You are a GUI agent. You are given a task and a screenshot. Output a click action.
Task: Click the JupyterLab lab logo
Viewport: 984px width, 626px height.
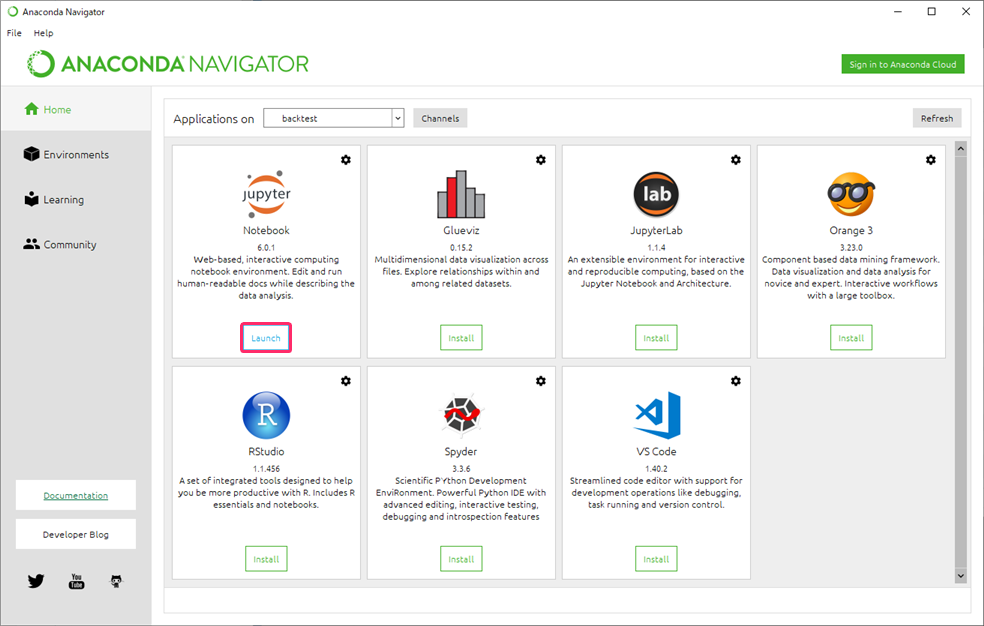(656, 194)
